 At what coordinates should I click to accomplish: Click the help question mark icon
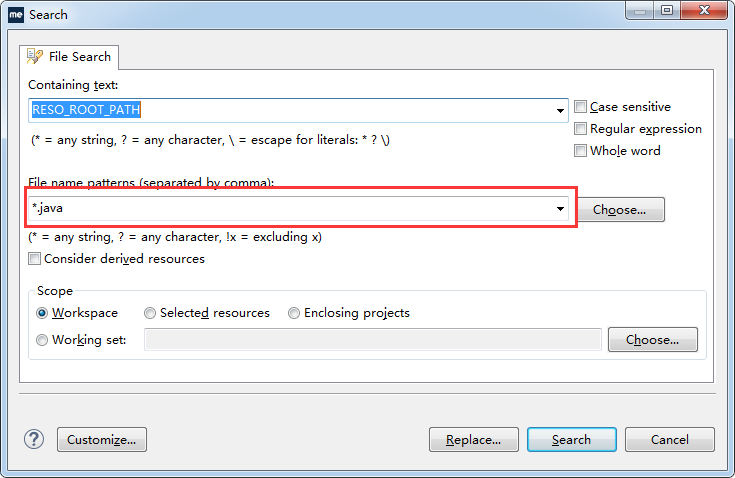34,440
